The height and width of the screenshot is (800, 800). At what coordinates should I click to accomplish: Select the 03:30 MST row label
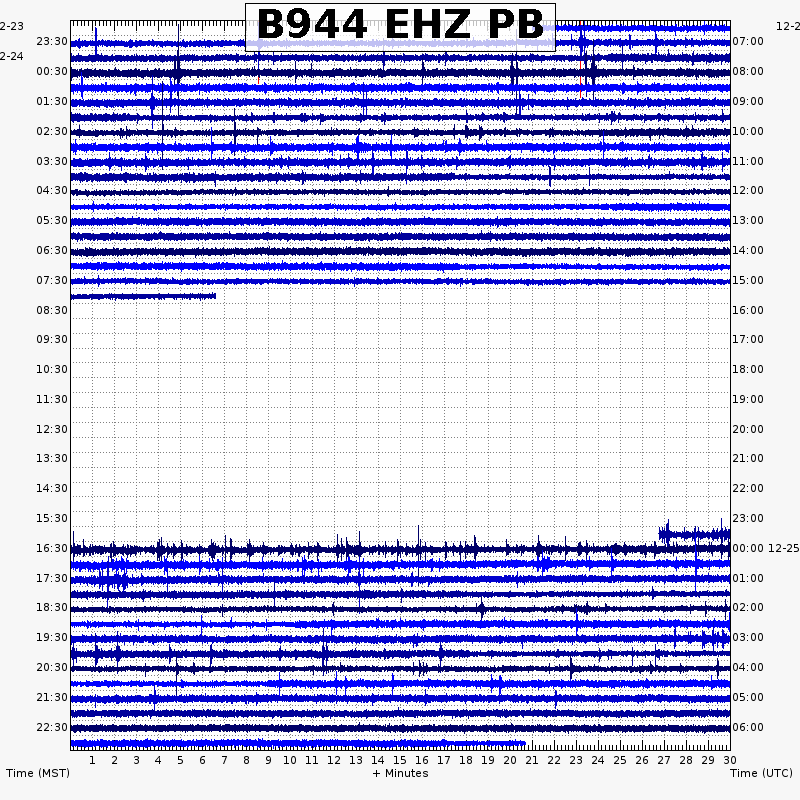click(52, 162)
